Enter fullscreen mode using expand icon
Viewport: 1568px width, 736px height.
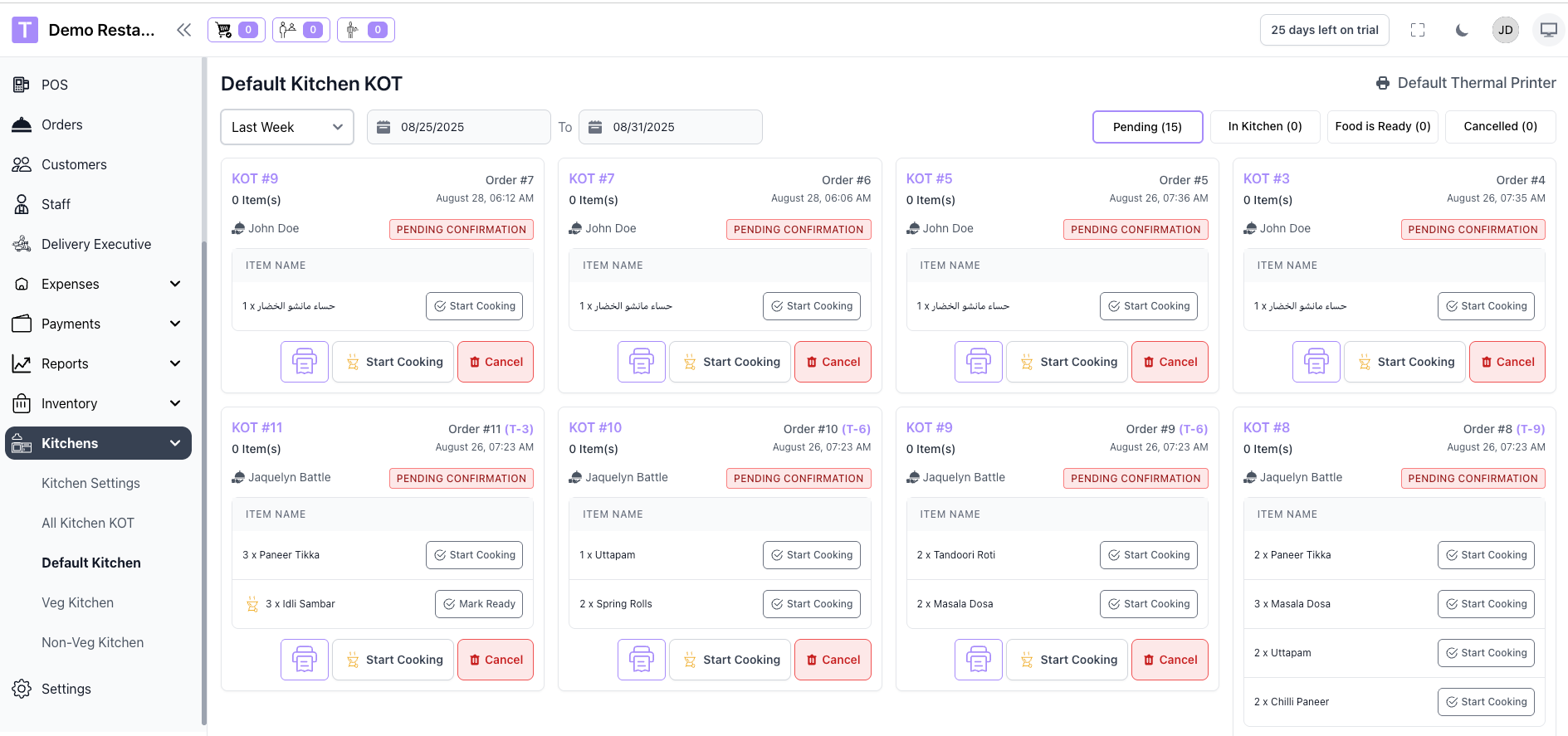tap(1418, 30)
